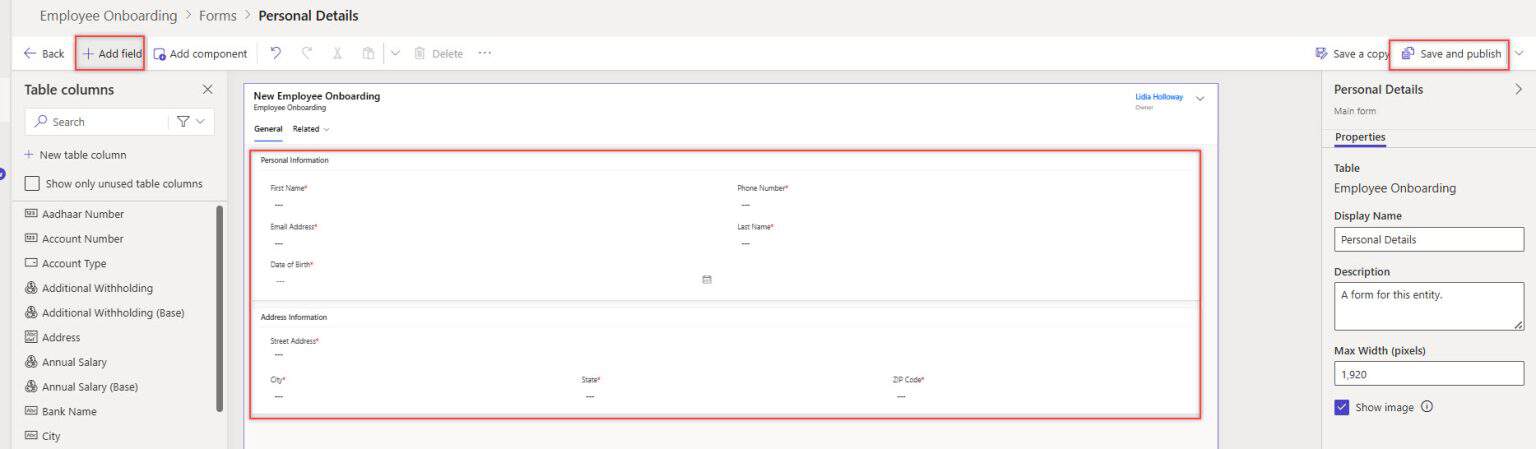Select the Date of Birth field
The width and height of the screenshot is (1536, 449).
click(x=490, y=273)
